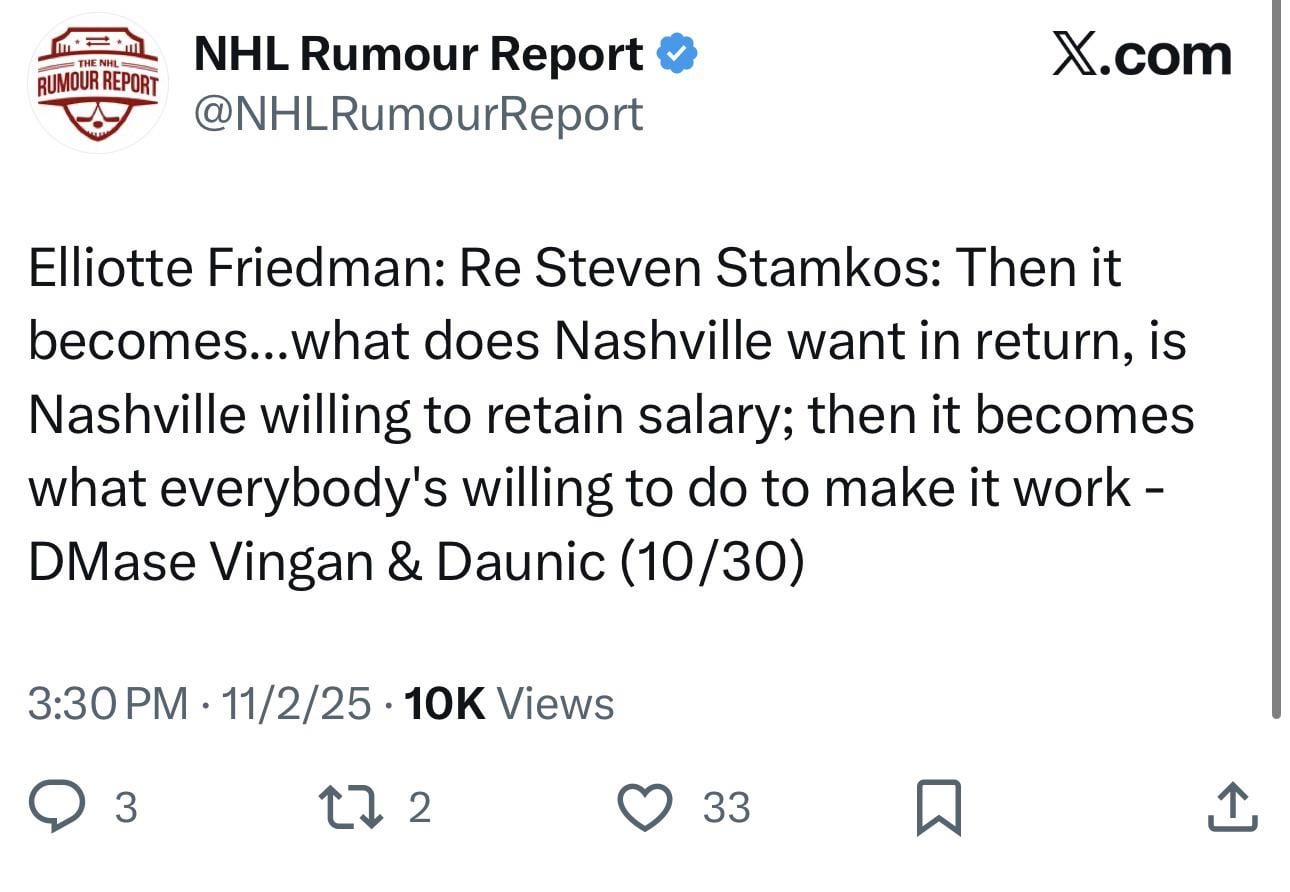Open the share menu via the upload icon

(1229, 806)
